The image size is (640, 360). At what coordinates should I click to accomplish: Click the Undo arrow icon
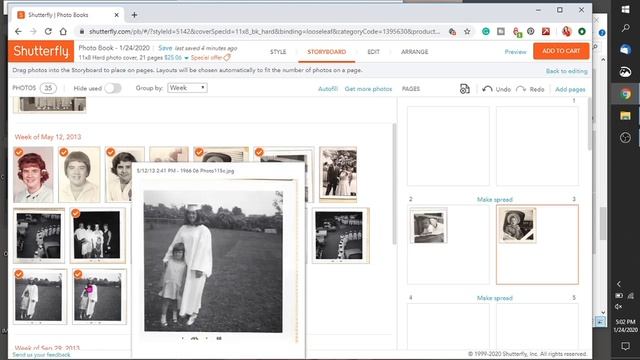(x=487, y=89)
